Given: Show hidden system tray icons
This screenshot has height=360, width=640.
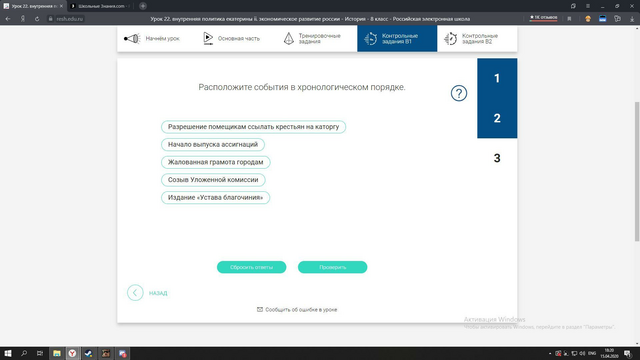Looking at the screenshot, I should point(550,353).
